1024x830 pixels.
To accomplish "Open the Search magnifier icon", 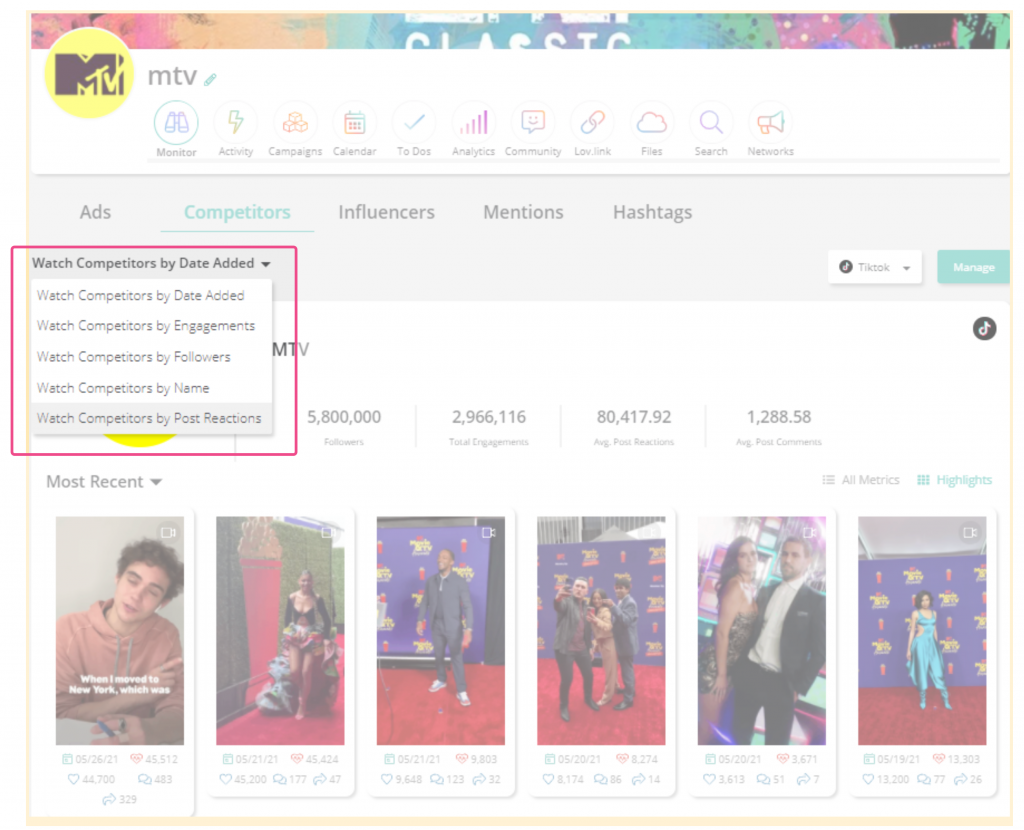I will 711,123.
